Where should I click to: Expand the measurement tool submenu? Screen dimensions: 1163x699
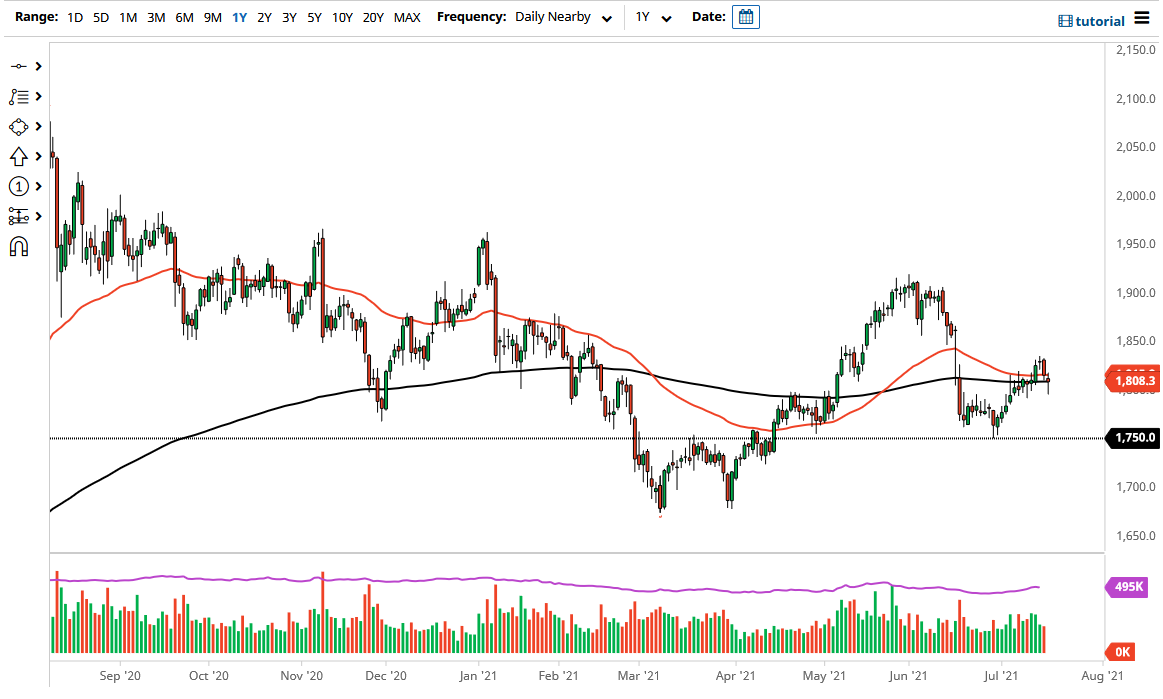(39, 216)
